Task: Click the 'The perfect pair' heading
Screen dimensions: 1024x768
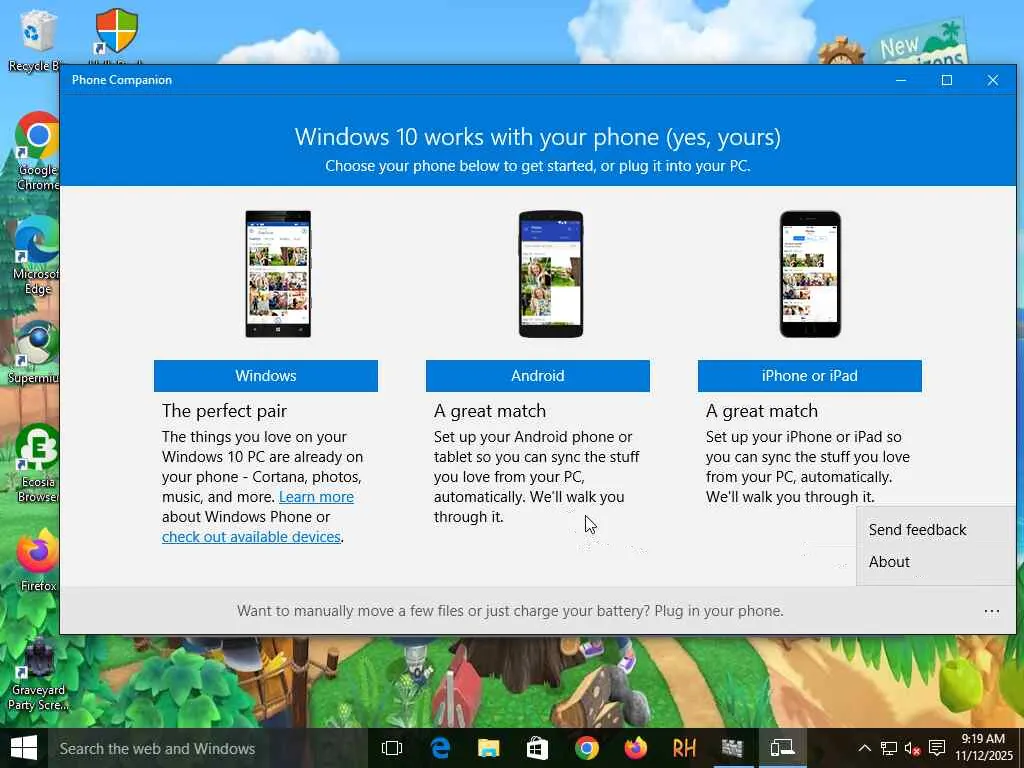Action: click(225, 411)
